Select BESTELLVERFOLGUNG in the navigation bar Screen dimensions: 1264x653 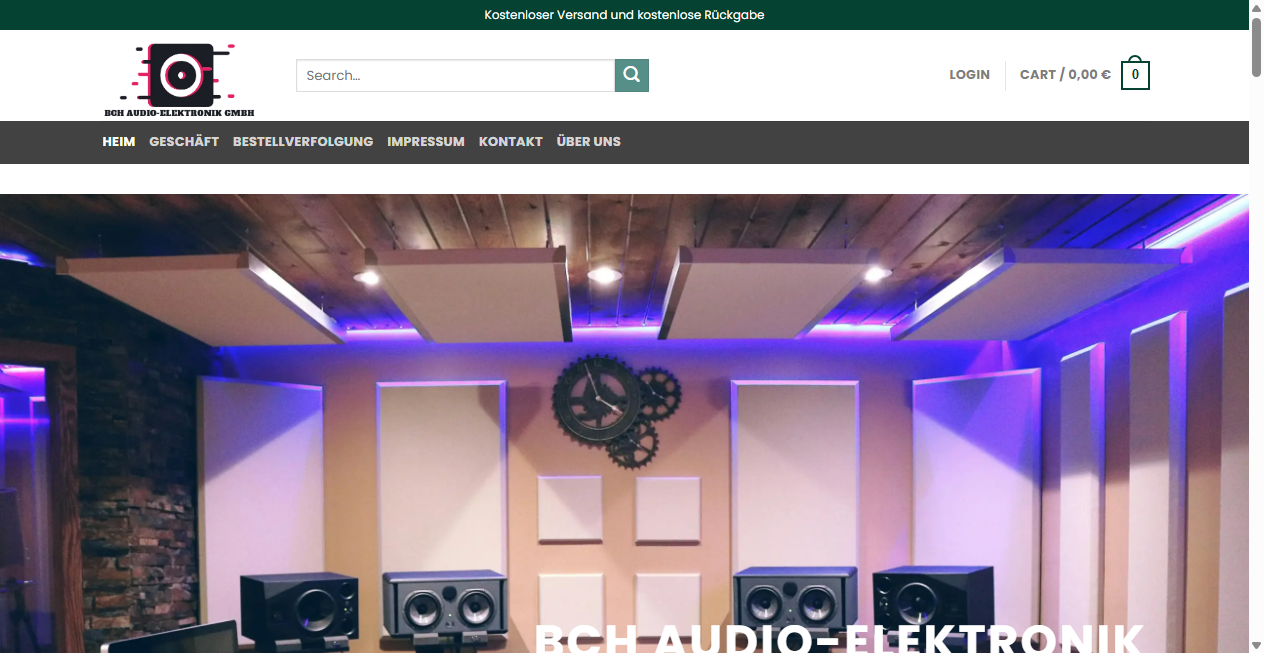click(x=303, y=142)
